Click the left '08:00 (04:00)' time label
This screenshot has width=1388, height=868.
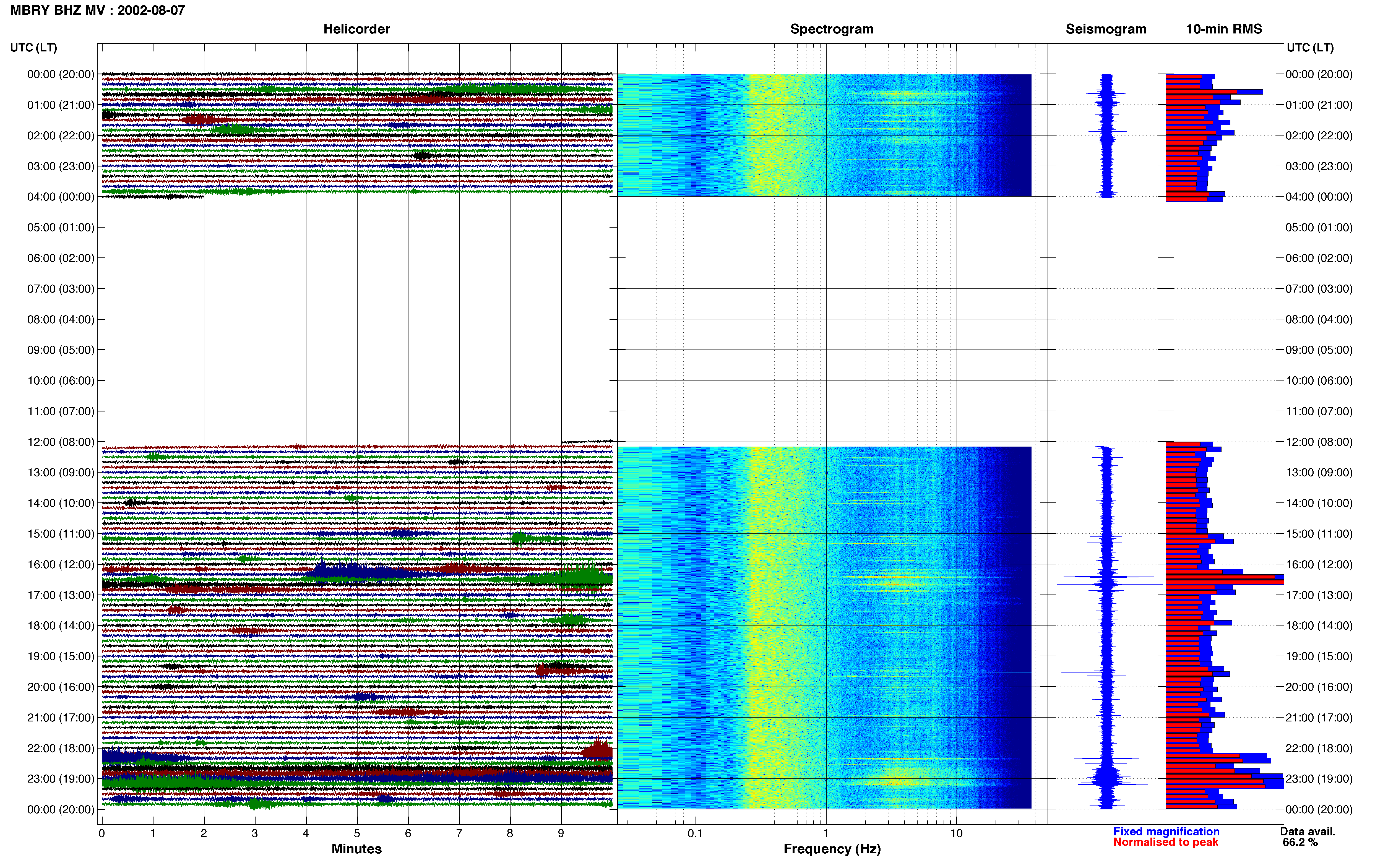tap(61, 319)
